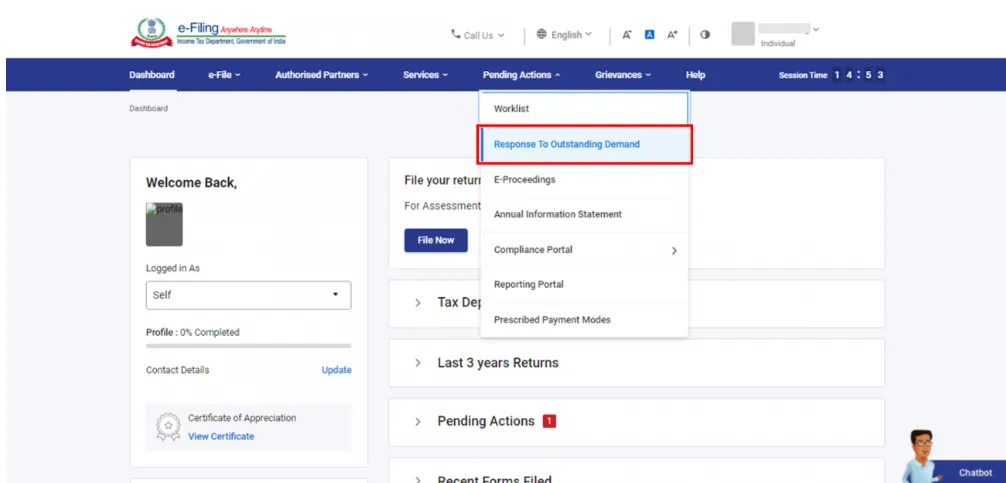Expand the Recent Forms Filed section
Viewport: 1006px width, 483px height.
(418, 479)
